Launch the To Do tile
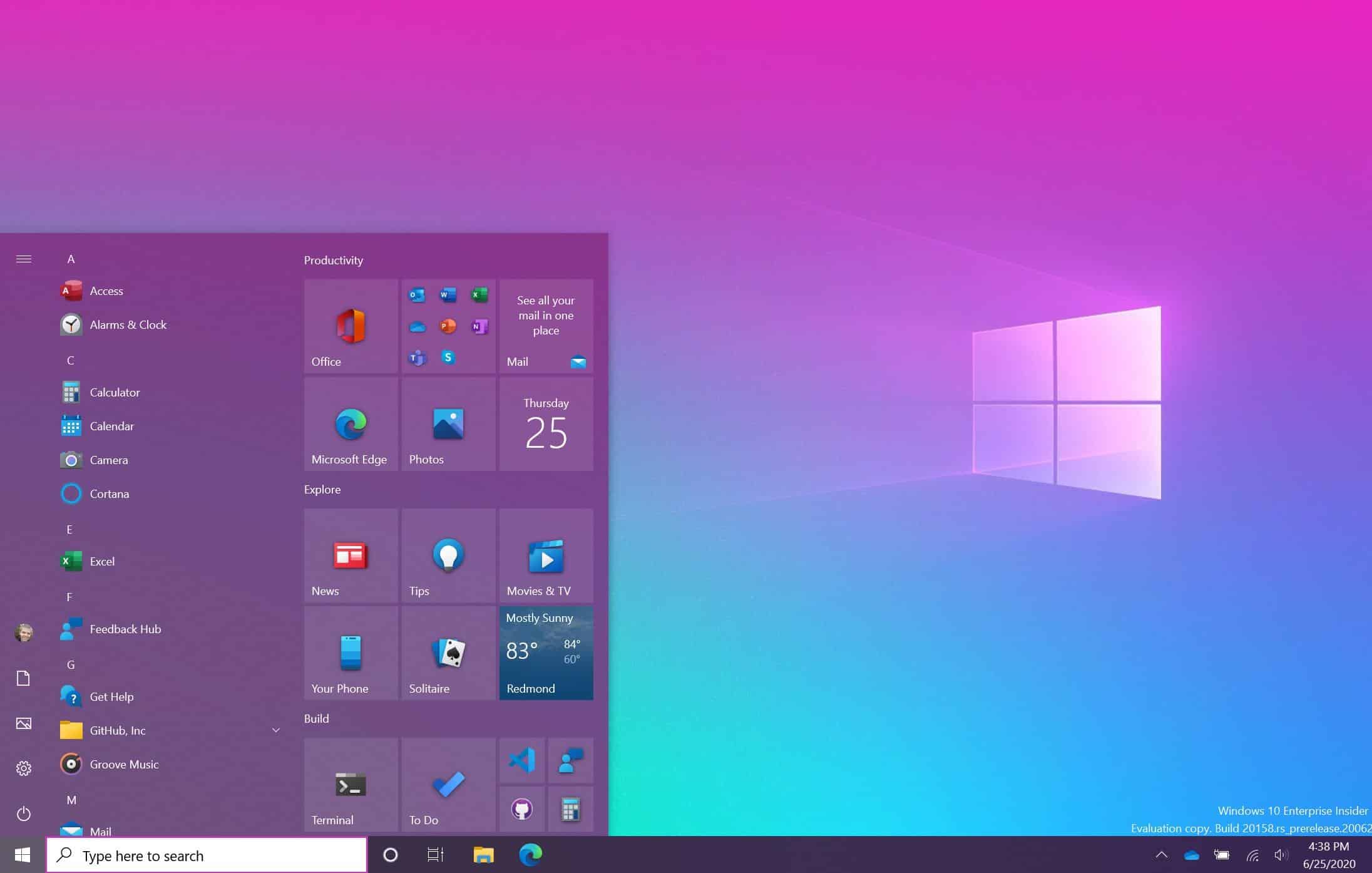 pos(449,785)
